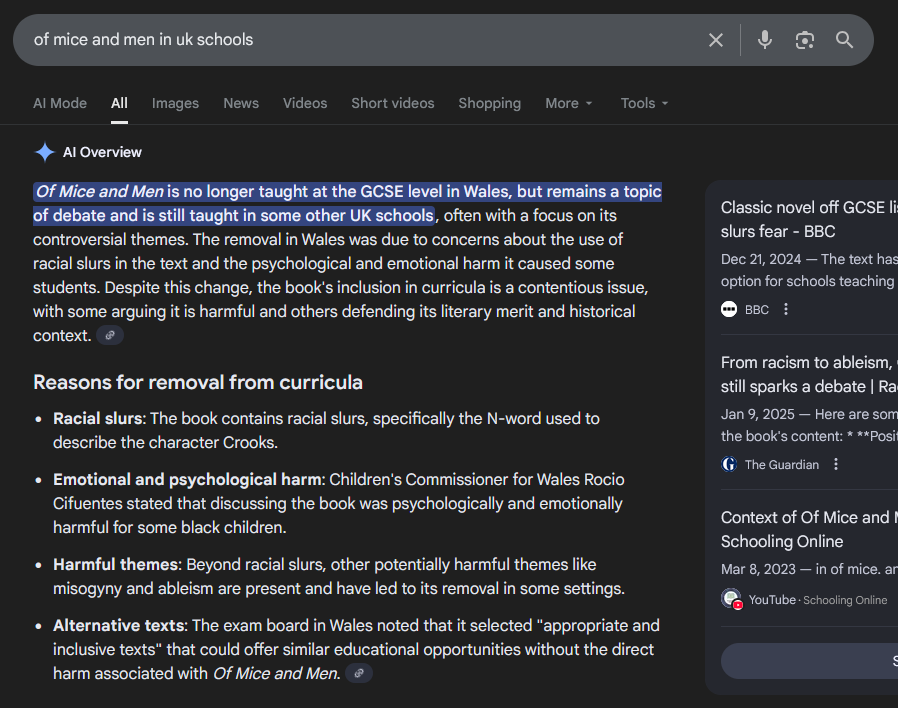Click the highlighted 'Of Mice and Men is no longer taught' sentence
898x708 pixels.
[x=347, y=203]
